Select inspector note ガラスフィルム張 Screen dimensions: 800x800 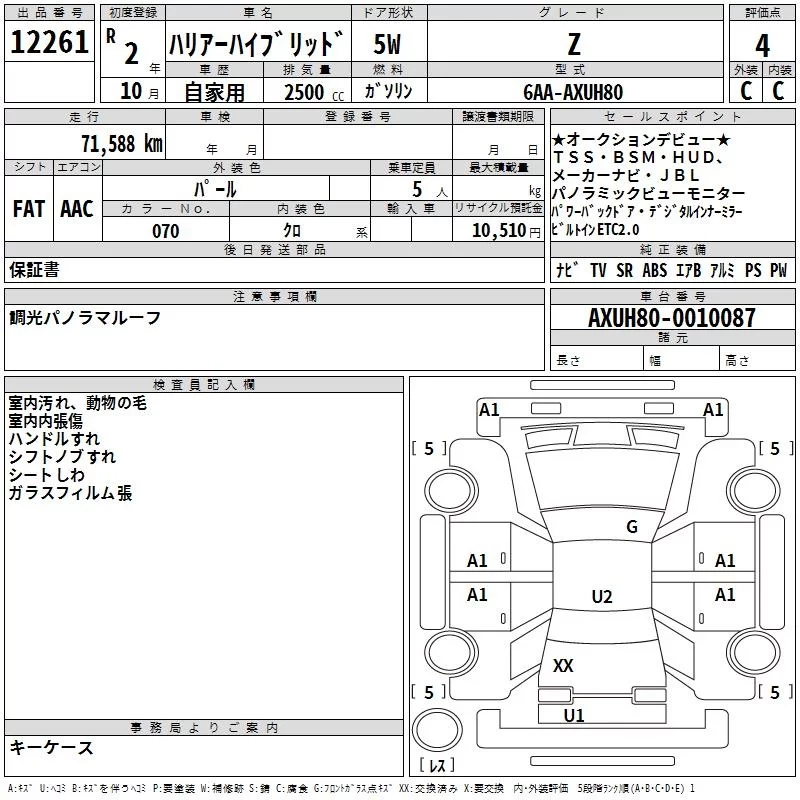[70, 493]
